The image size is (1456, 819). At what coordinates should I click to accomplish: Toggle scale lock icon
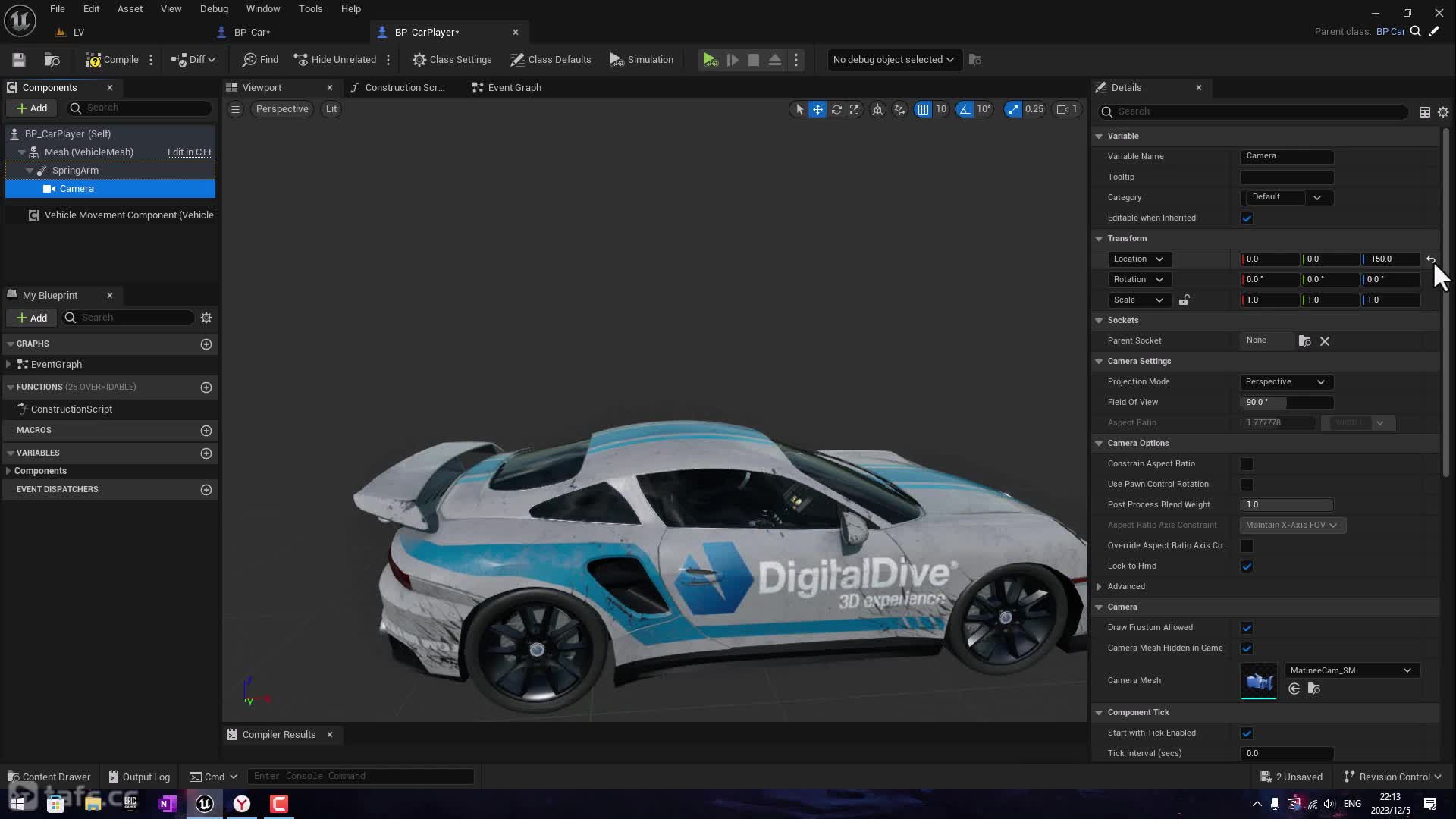1184,300
